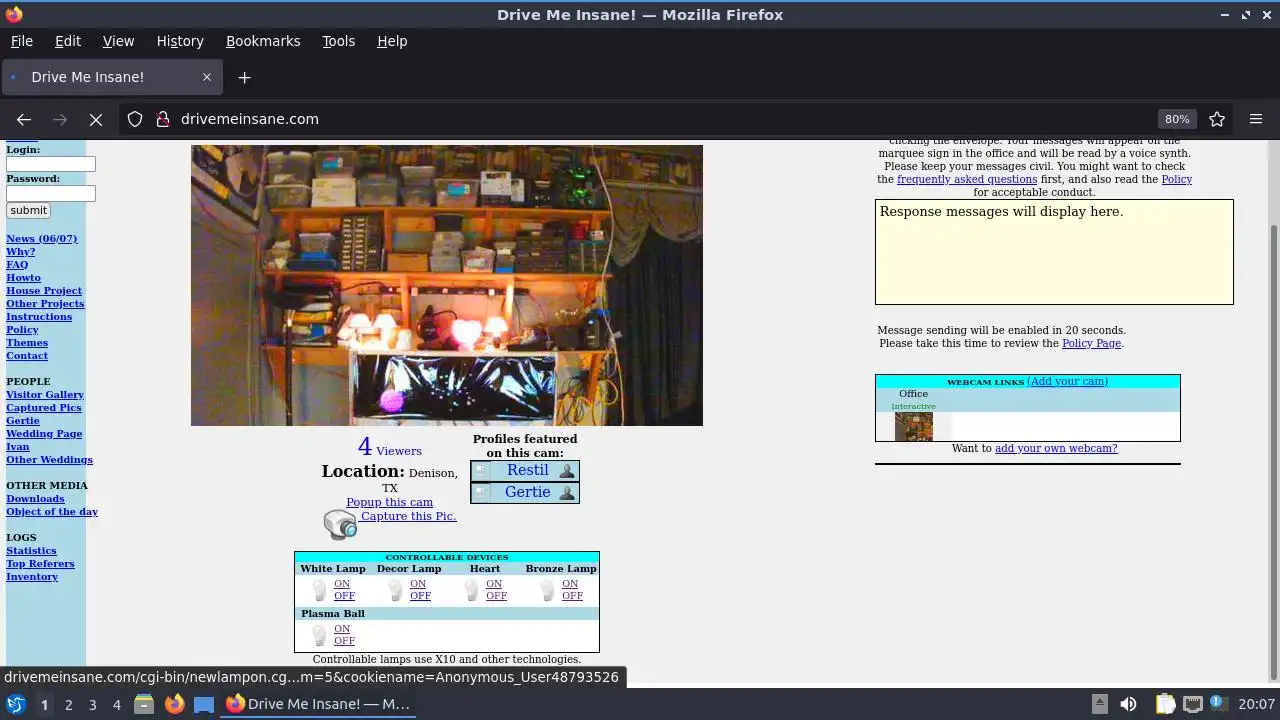Open the file manager icon in taskbar

coord(144,704)
